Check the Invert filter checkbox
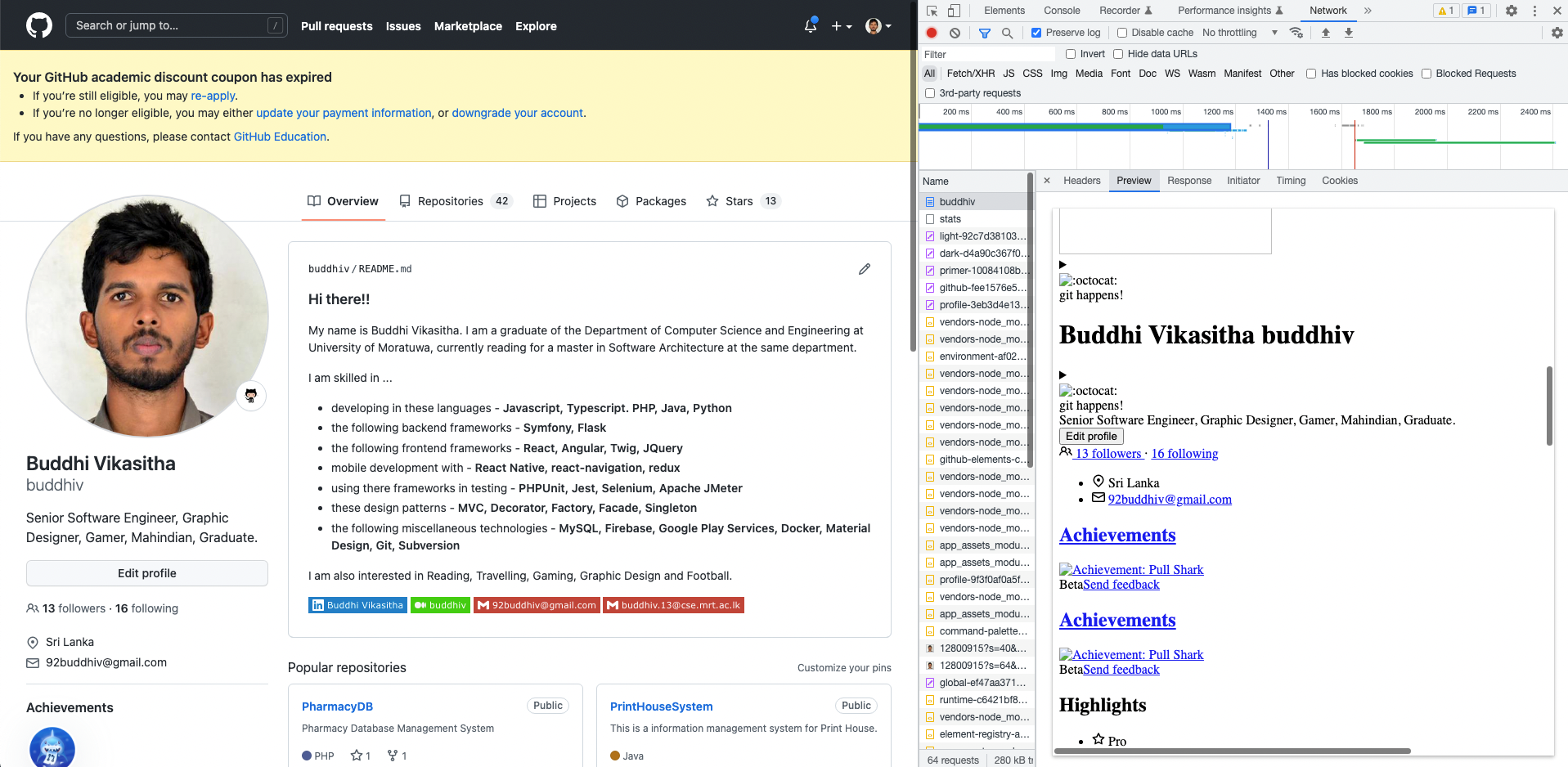Image resolution: width=1568 pixels, height=767 pixels. coord(1071,54)
